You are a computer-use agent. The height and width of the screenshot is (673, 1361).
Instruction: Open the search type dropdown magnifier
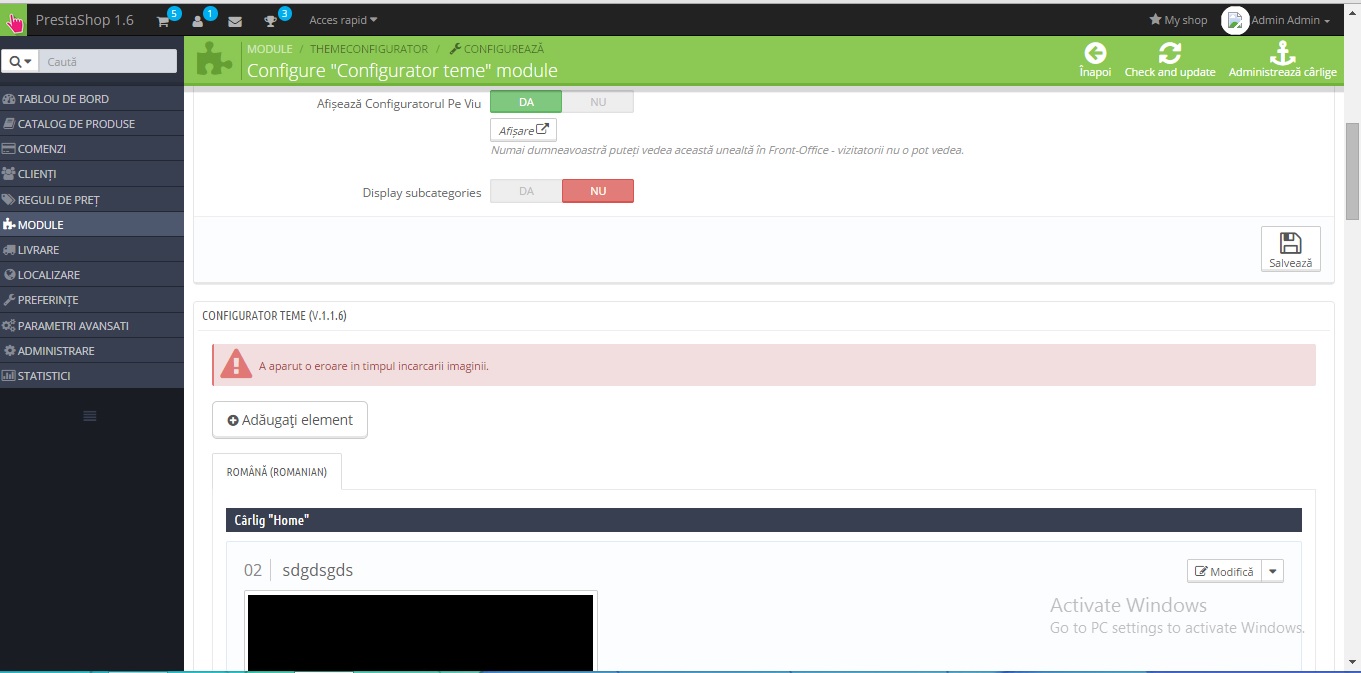click(x=19, y=61)
